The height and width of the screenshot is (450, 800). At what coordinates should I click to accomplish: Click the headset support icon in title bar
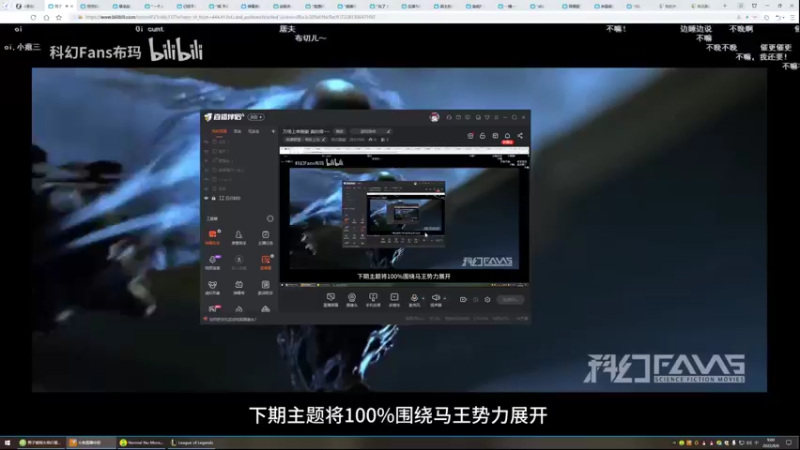[x=449, y=117]
